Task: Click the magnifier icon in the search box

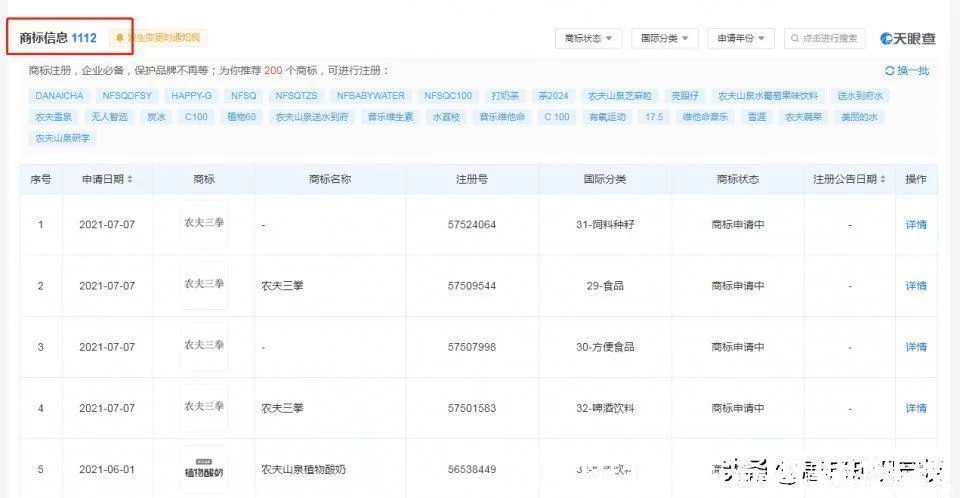Action: tap(795, 39)
